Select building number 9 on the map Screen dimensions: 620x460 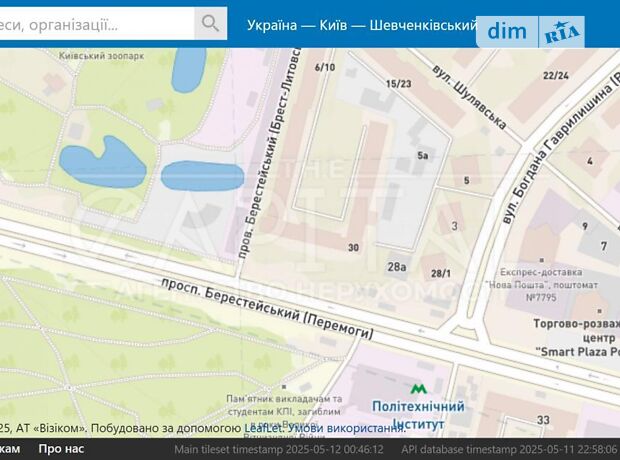click(585, 226)
